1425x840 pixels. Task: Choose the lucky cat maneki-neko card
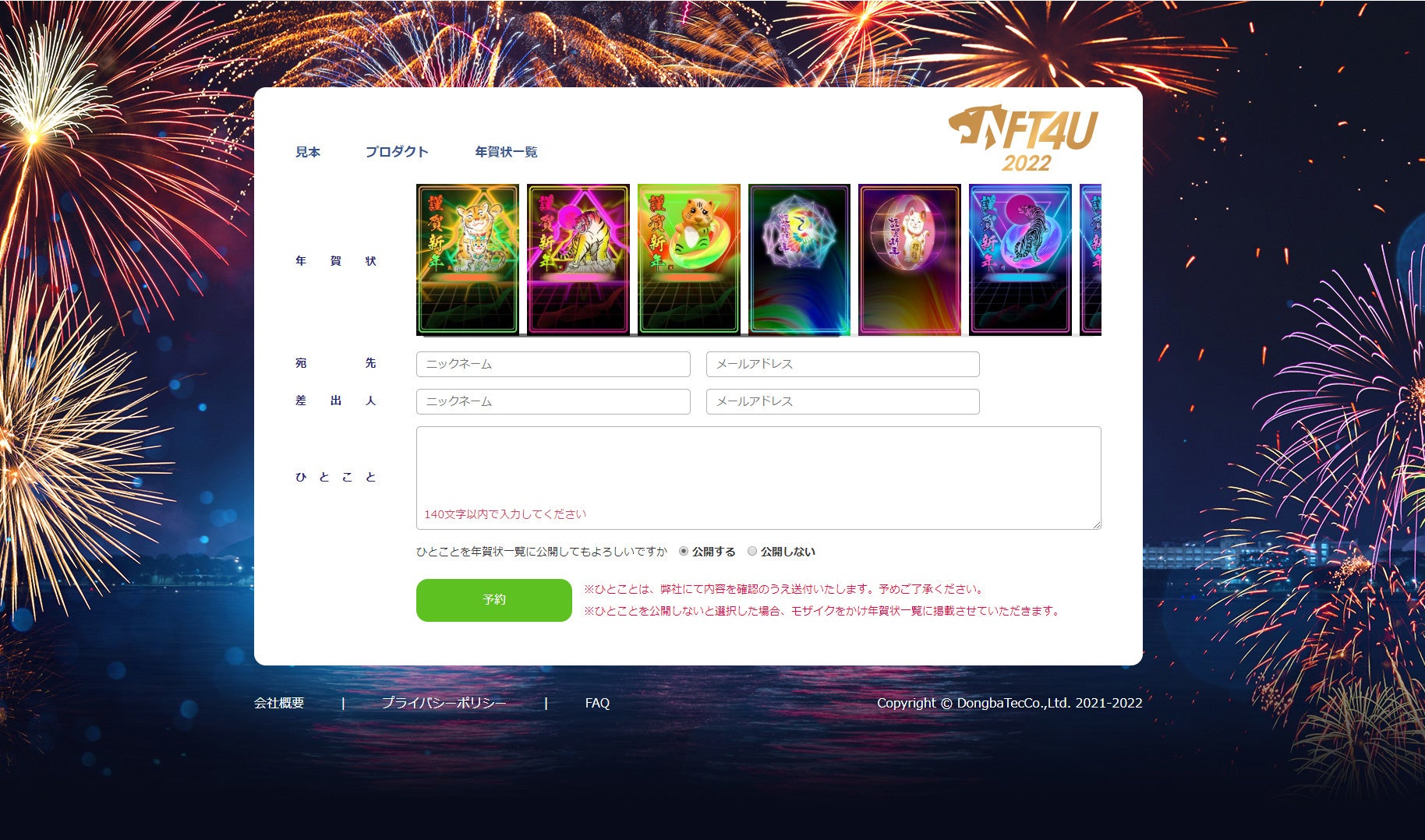910,259
